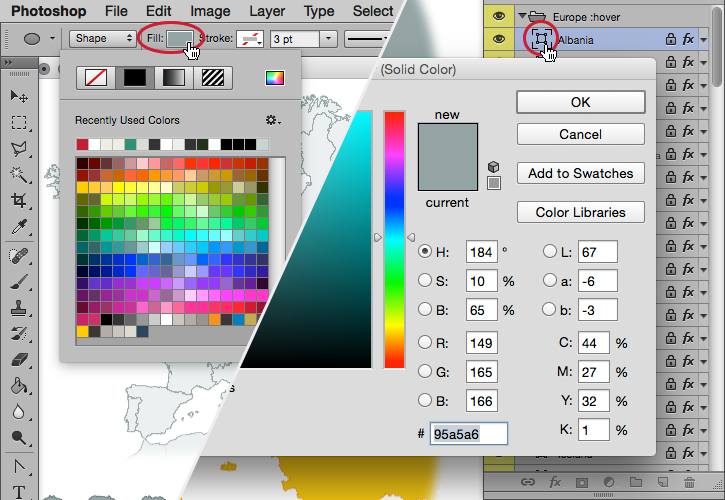Open the tool preset picker arrow
The width and height of the screenshot is (725, 500).
tap(52, 38)
